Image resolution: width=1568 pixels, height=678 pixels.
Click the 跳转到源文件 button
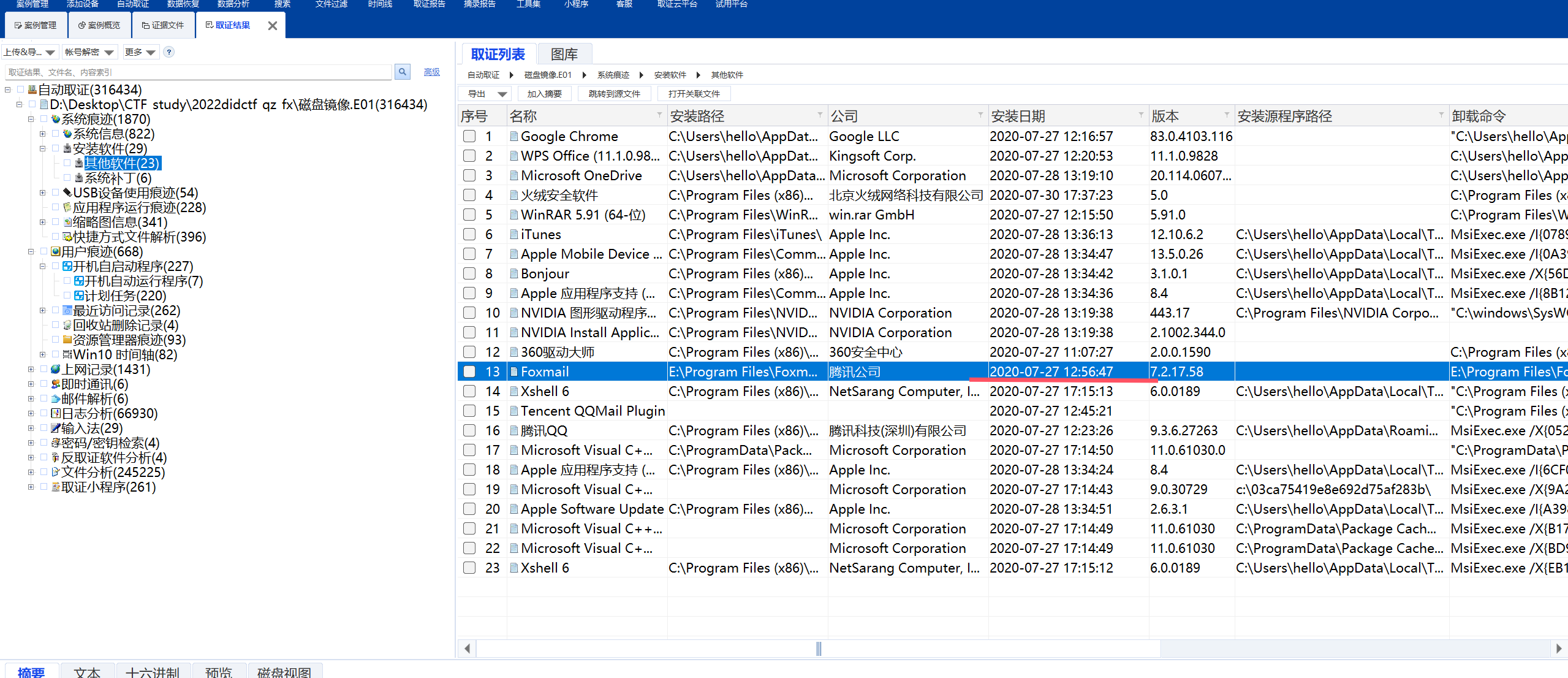pos(614,94)
